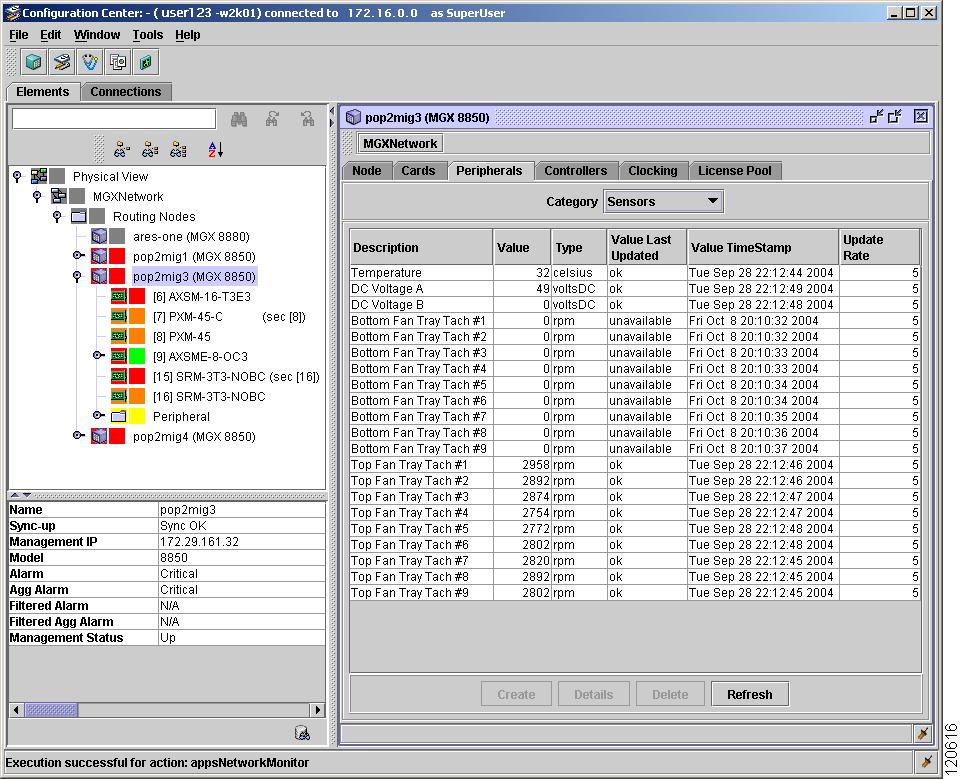This screenshot has height=779, width=962.
Task: Click the stacked documents toolbar icon
Action: point(118,62)
